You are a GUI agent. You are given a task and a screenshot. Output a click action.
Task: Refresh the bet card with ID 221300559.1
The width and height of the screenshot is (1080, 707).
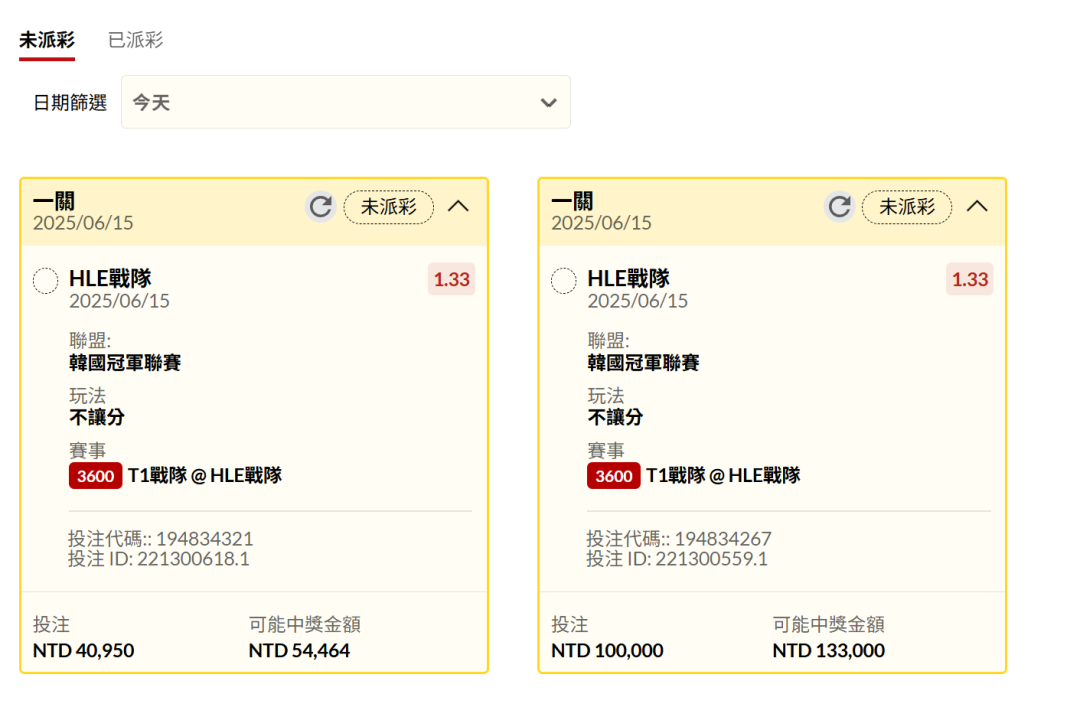pyautogui.click(x=839, y=207)
